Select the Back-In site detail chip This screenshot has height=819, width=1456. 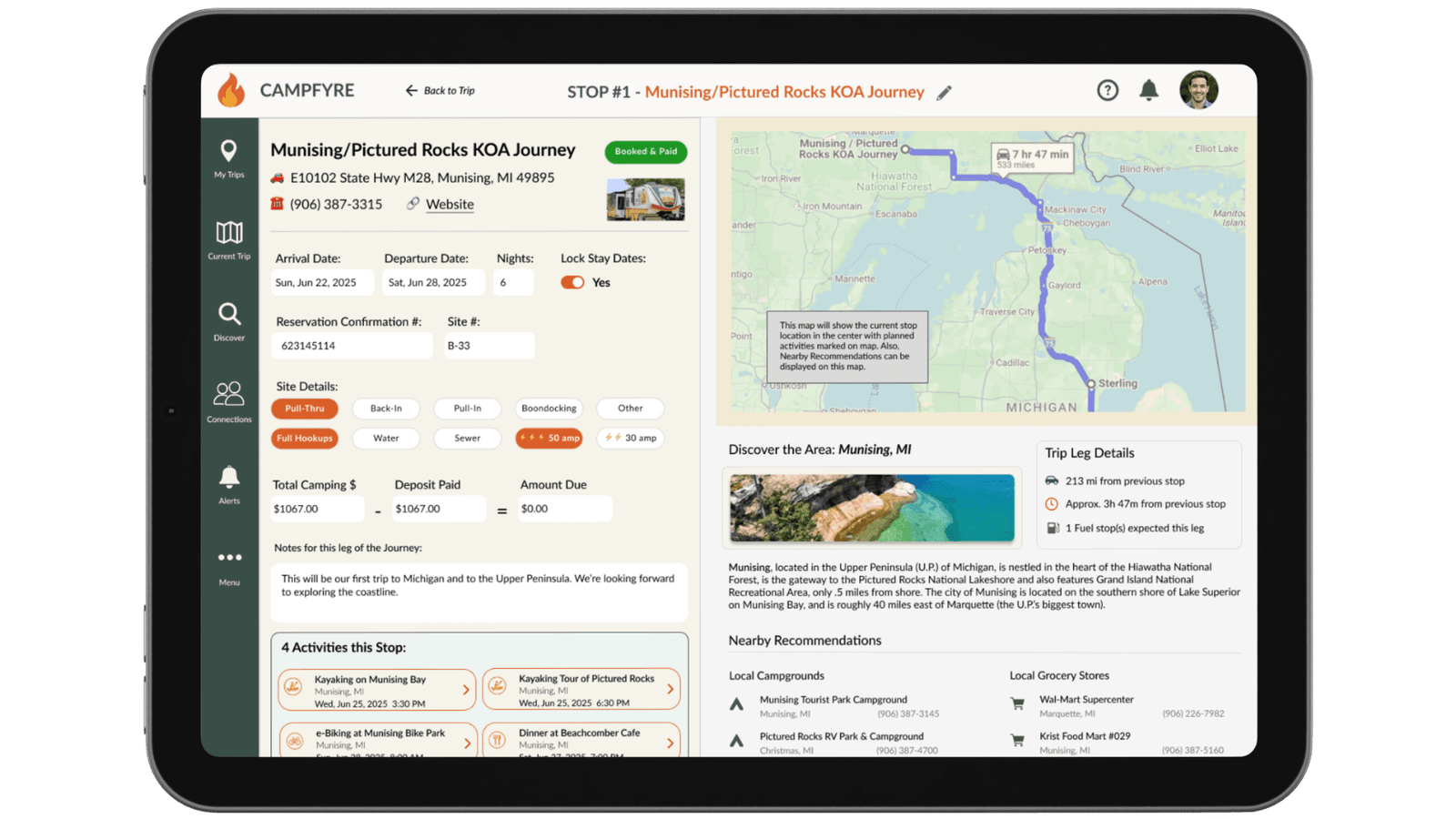(386, 409)
